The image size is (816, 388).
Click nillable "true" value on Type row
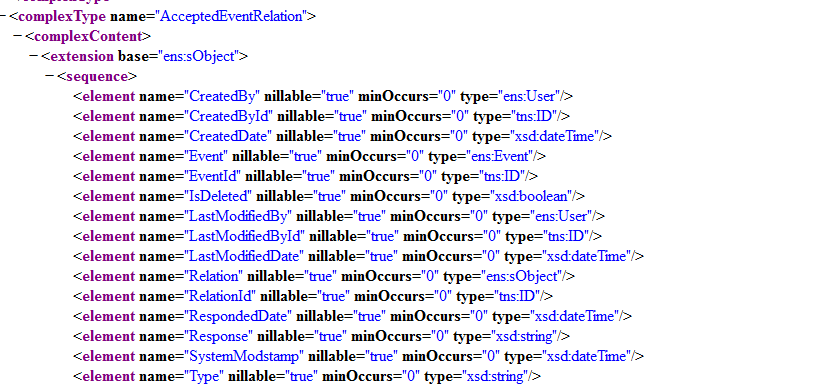pos(301,377)
